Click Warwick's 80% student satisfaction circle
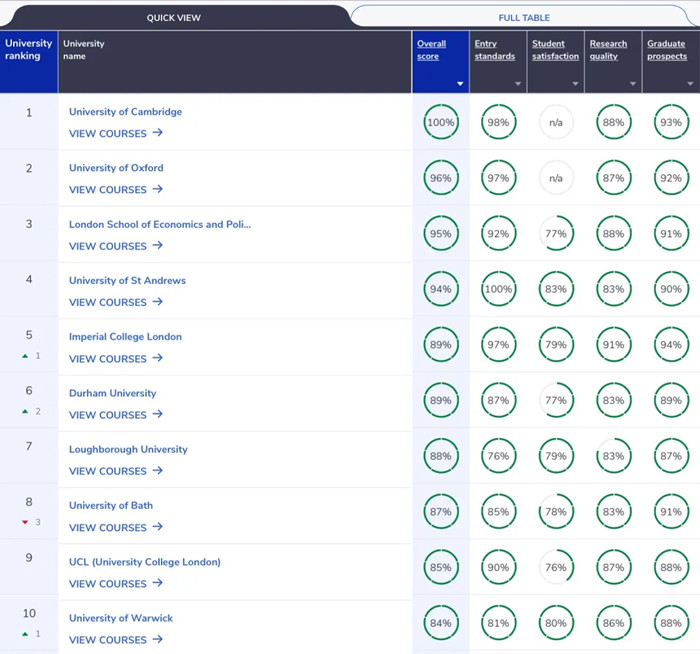This screenshot has width=700, height=654. pos(556,623)
